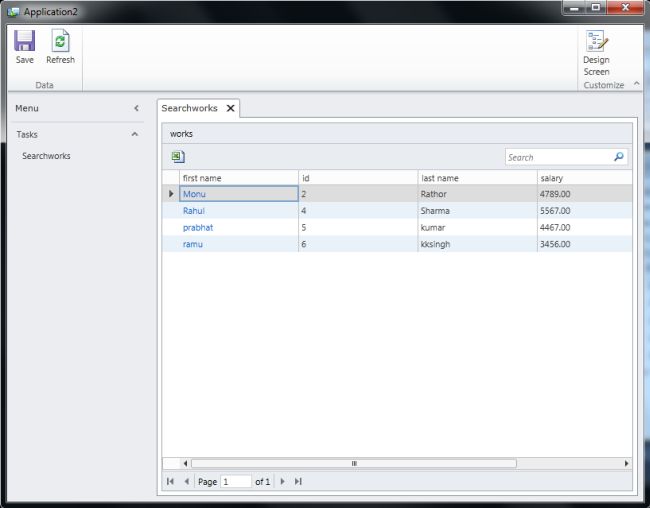Click the salary cell 4789.00
This screenshot has width=650, height=508.
585,194
